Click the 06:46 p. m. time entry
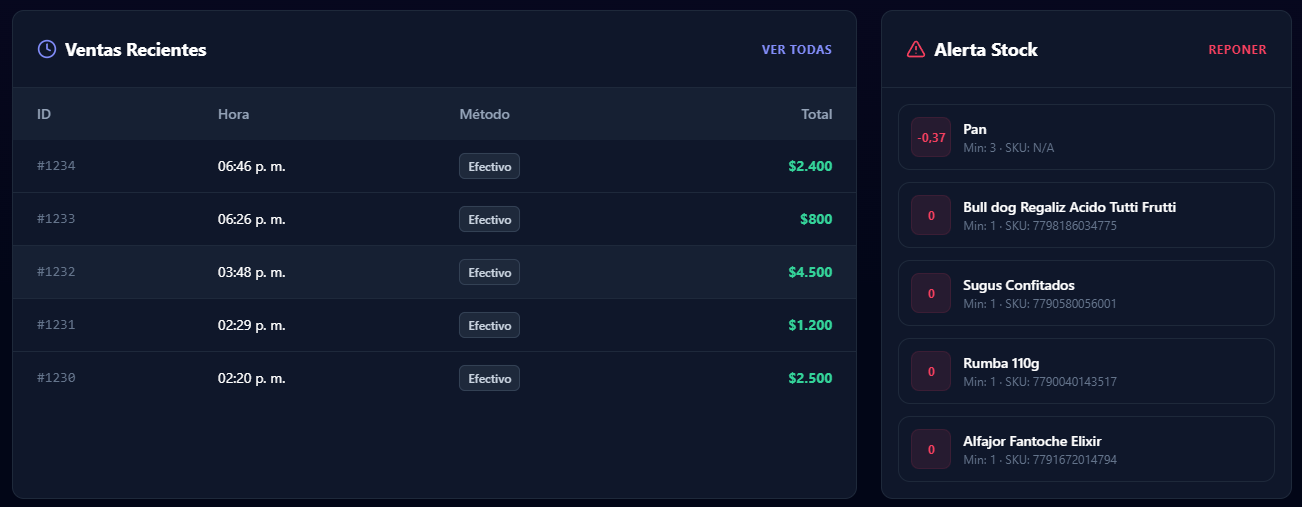Image resolution: width=1302 pixels, height=507 pixels. (252, 166)
